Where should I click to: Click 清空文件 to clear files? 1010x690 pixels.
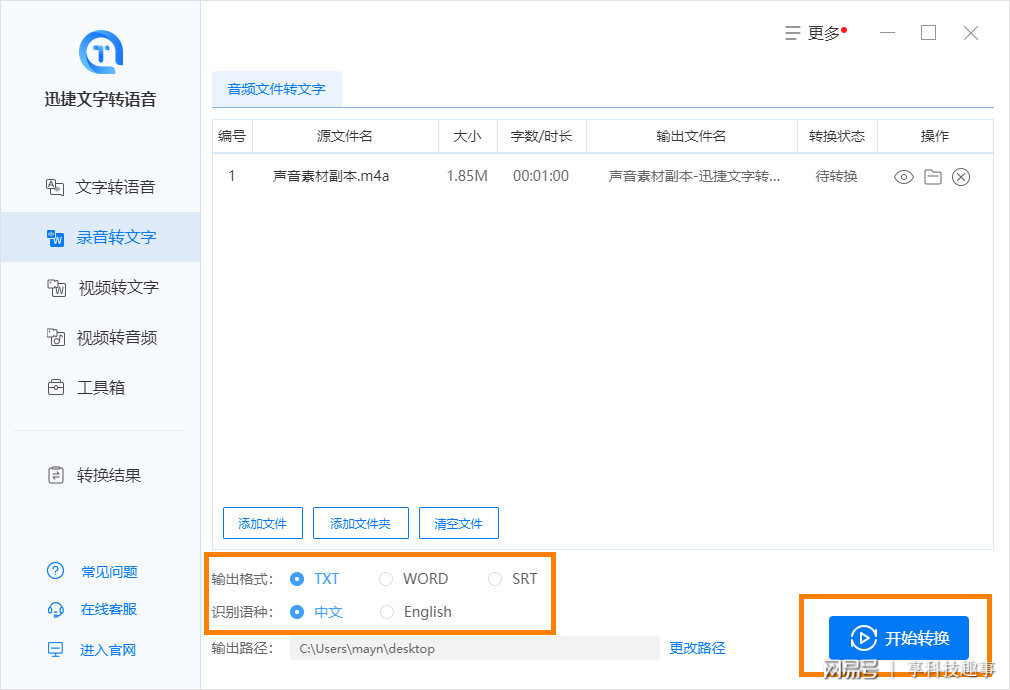pyautogui.click(x=459, y=523)
